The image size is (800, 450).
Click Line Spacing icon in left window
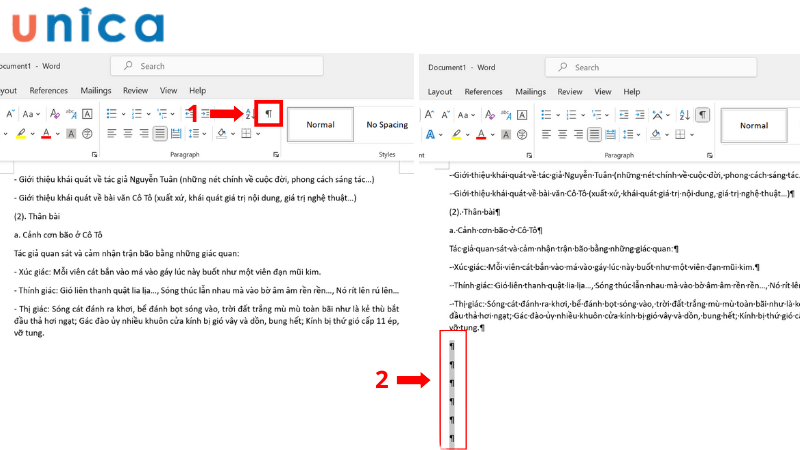(193, 134)
